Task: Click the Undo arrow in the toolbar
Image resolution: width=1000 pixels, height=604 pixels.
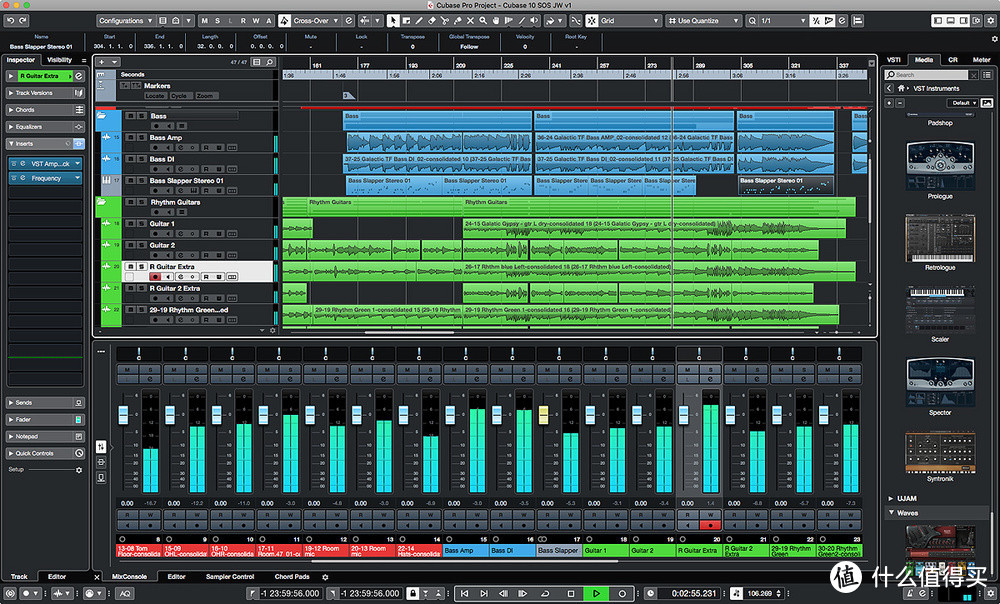Action: [x=10, y=20]
